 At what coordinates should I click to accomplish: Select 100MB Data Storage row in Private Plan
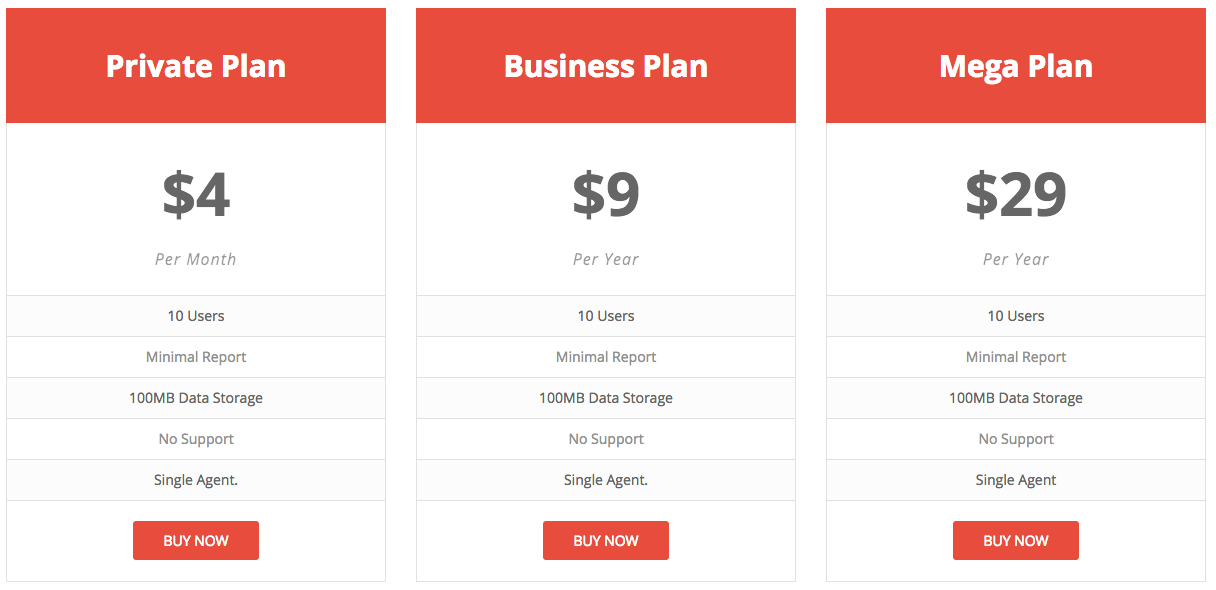coord(196,398)
